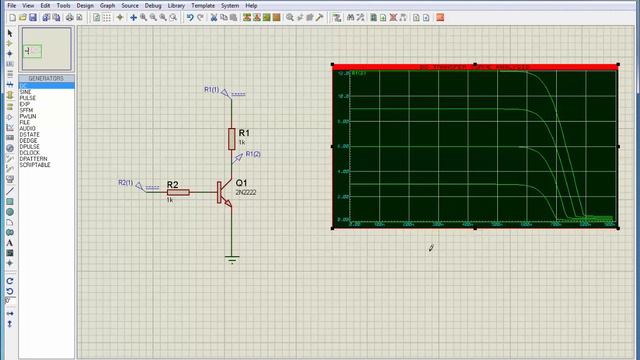Click the Rotate Clockwise icon
Screen dimensions: 640x360
tap(10, 281)
